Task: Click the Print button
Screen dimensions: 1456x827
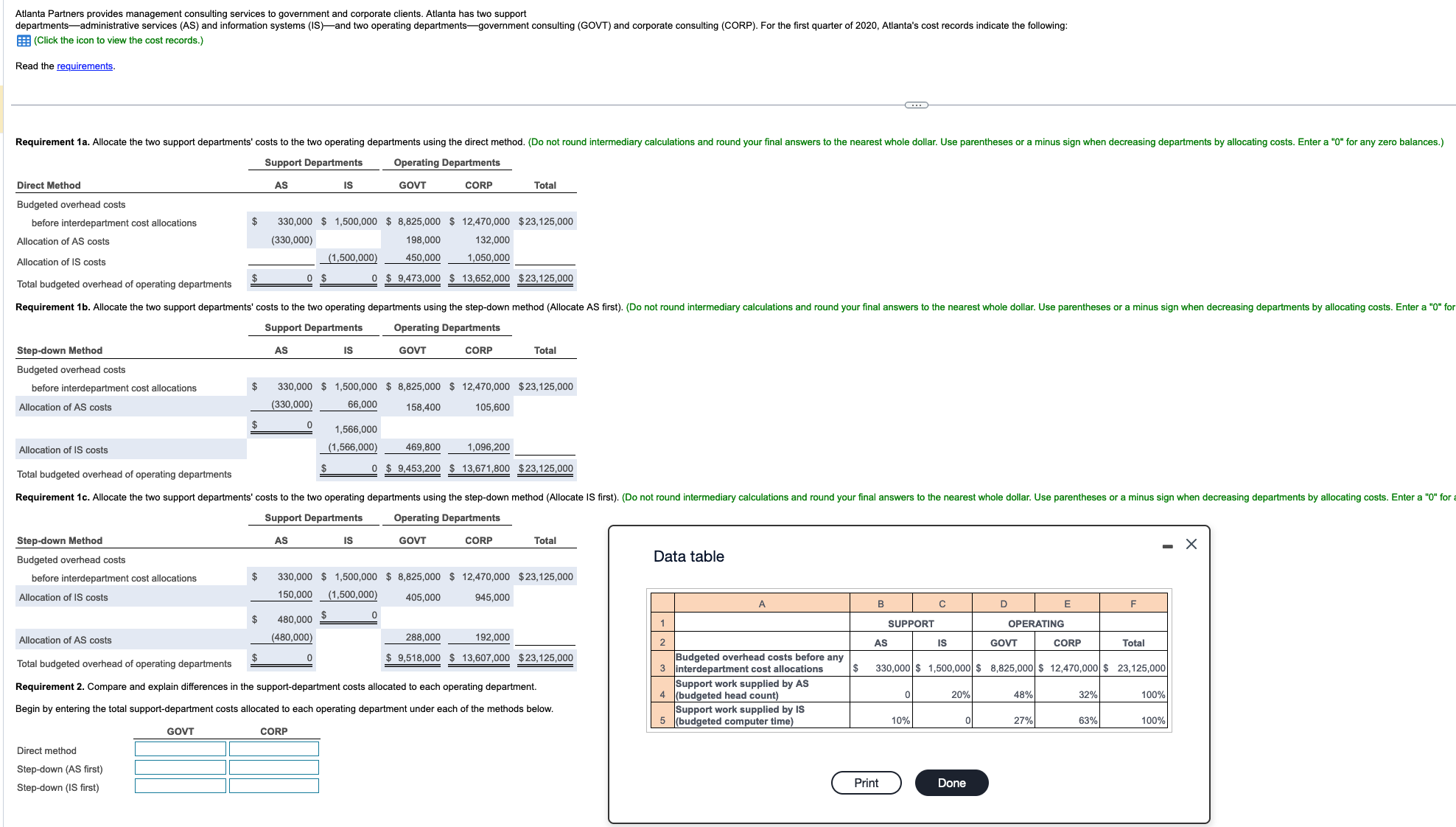Action: 866,783
